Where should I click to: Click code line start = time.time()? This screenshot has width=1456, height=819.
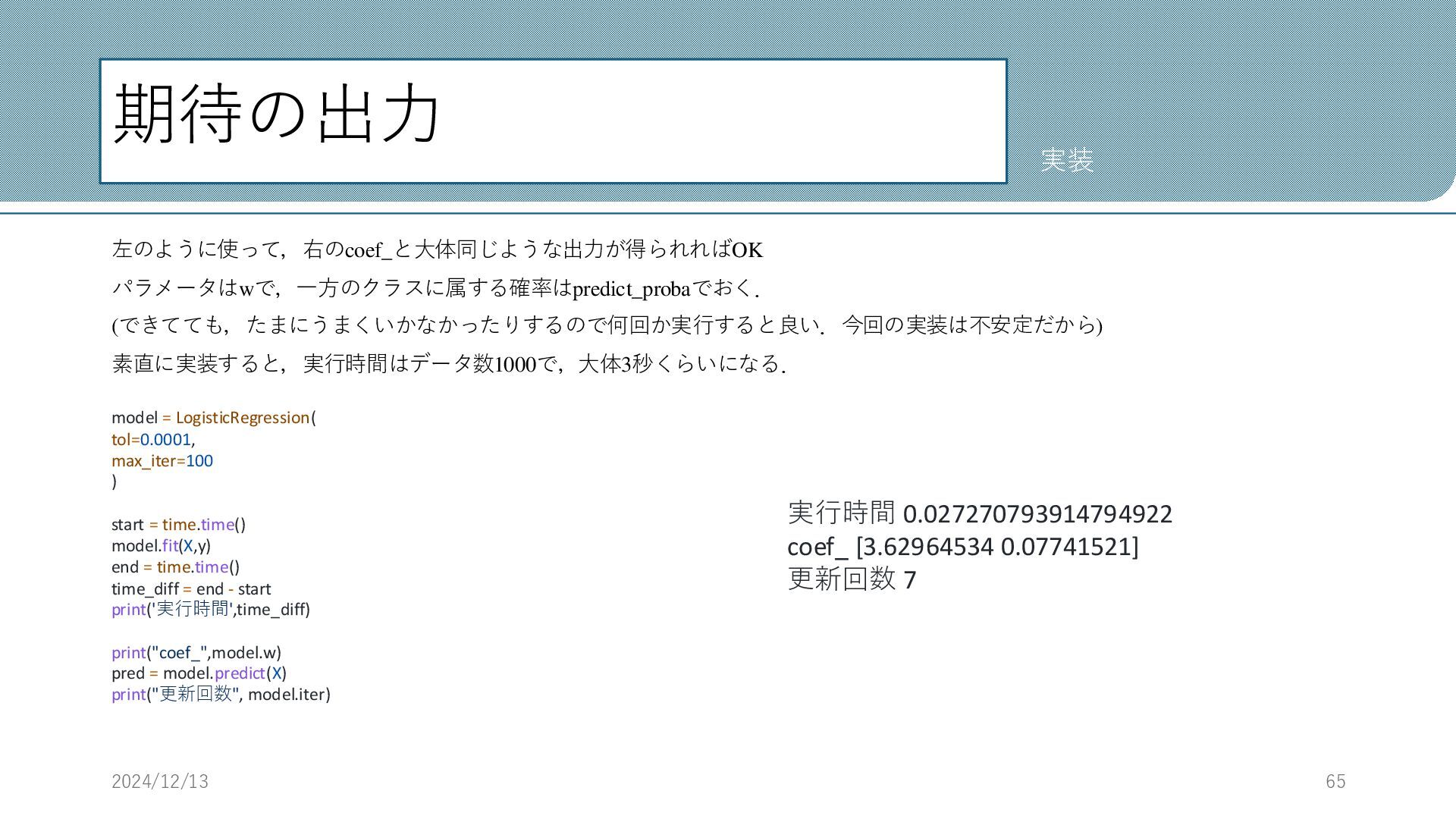[178, 525]
